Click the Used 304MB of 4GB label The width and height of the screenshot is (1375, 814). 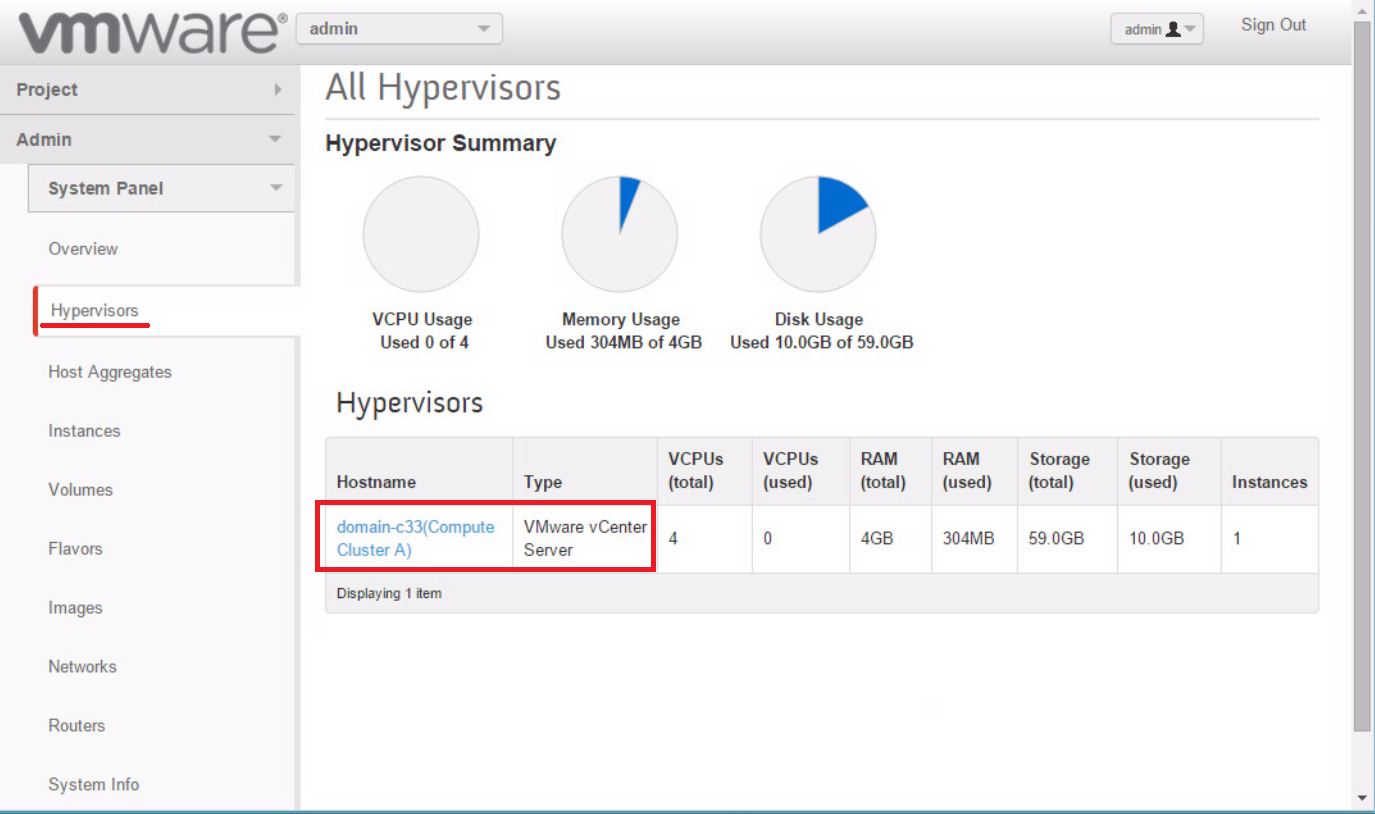coord(624,343)
